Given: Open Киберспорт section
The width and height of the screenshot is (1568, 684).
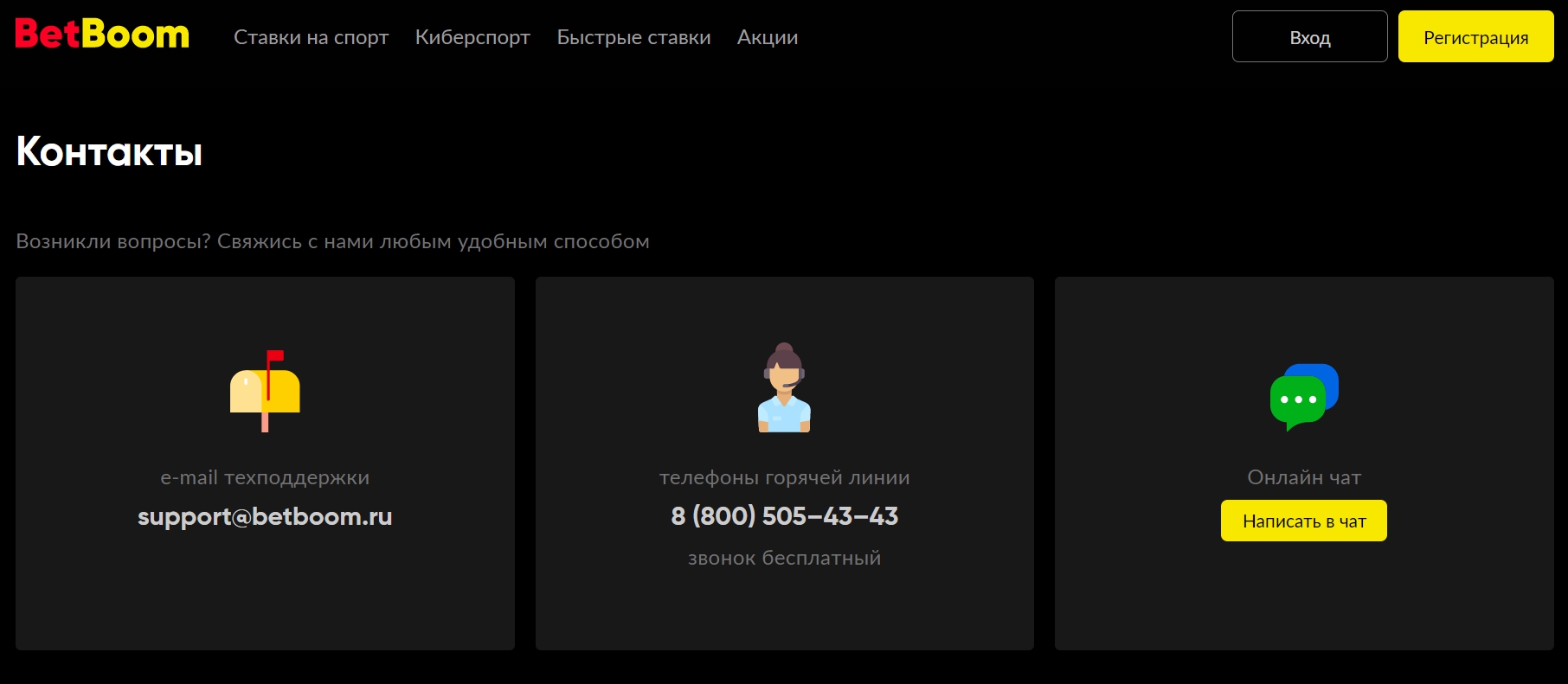Looking at the screenshot, I should (472, 37).
